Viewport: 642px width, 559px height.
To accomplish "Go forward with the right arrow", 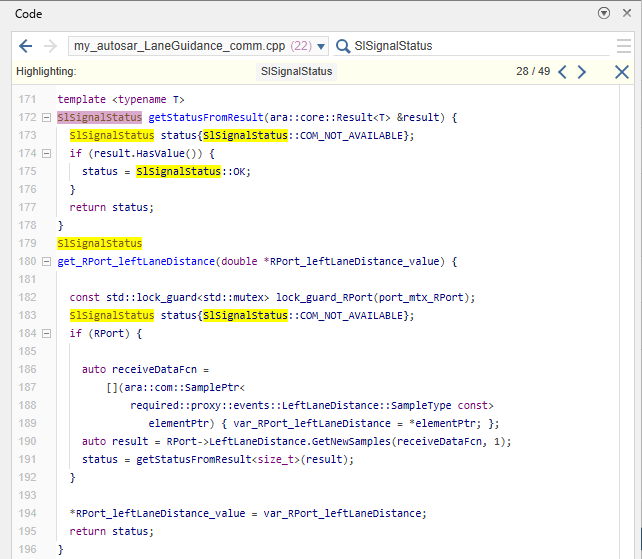I will 50,46.
